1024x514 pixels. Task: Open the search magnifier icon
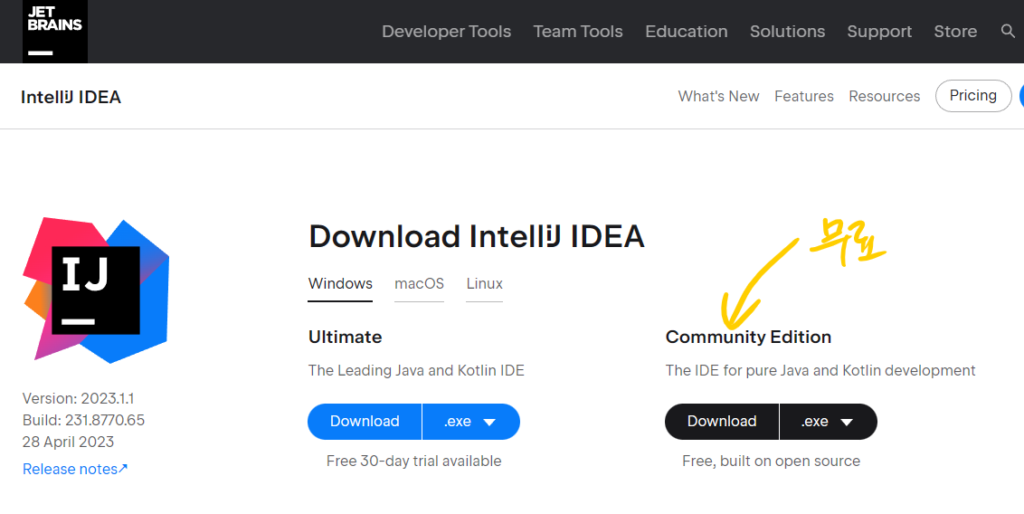coord(1008,31)
